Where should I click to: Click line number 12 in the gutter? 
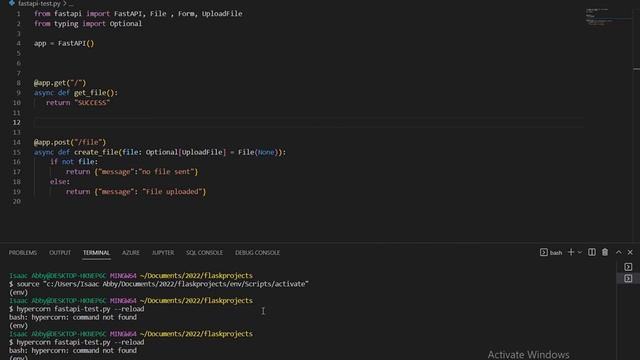[x=16, y=122]
